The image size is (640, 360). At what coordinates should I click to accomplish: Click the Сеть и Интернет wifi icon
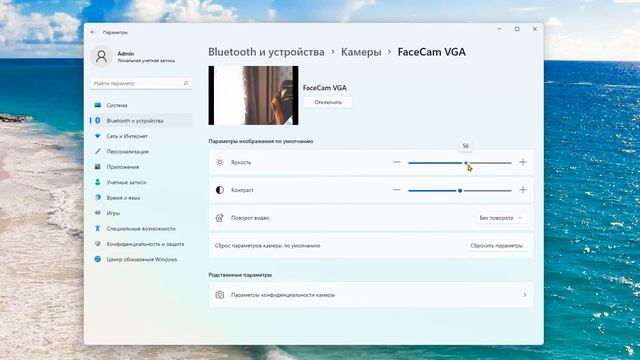(x=98, y=136)
